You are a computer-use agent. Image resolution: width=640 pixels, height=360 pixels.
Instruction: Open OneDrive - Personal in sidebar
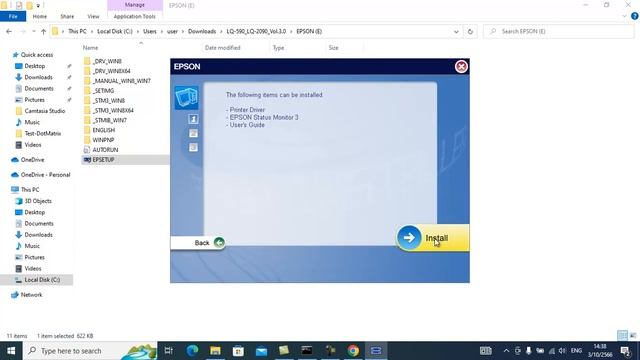[x=45, y=175]
